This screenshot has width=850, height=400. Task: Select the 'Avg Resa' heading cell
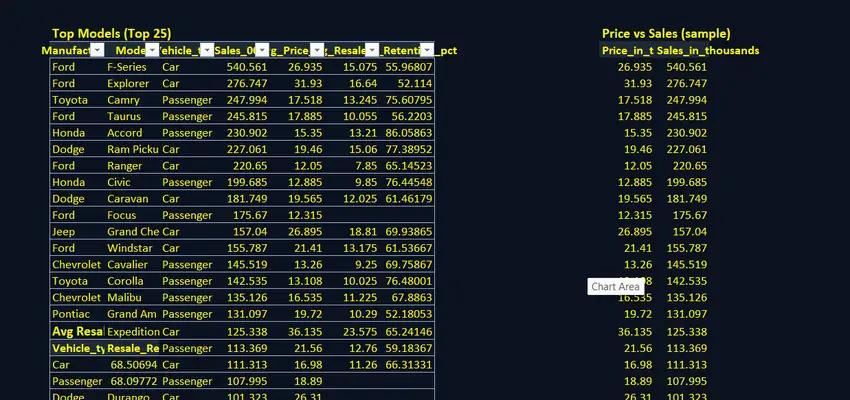78,331
